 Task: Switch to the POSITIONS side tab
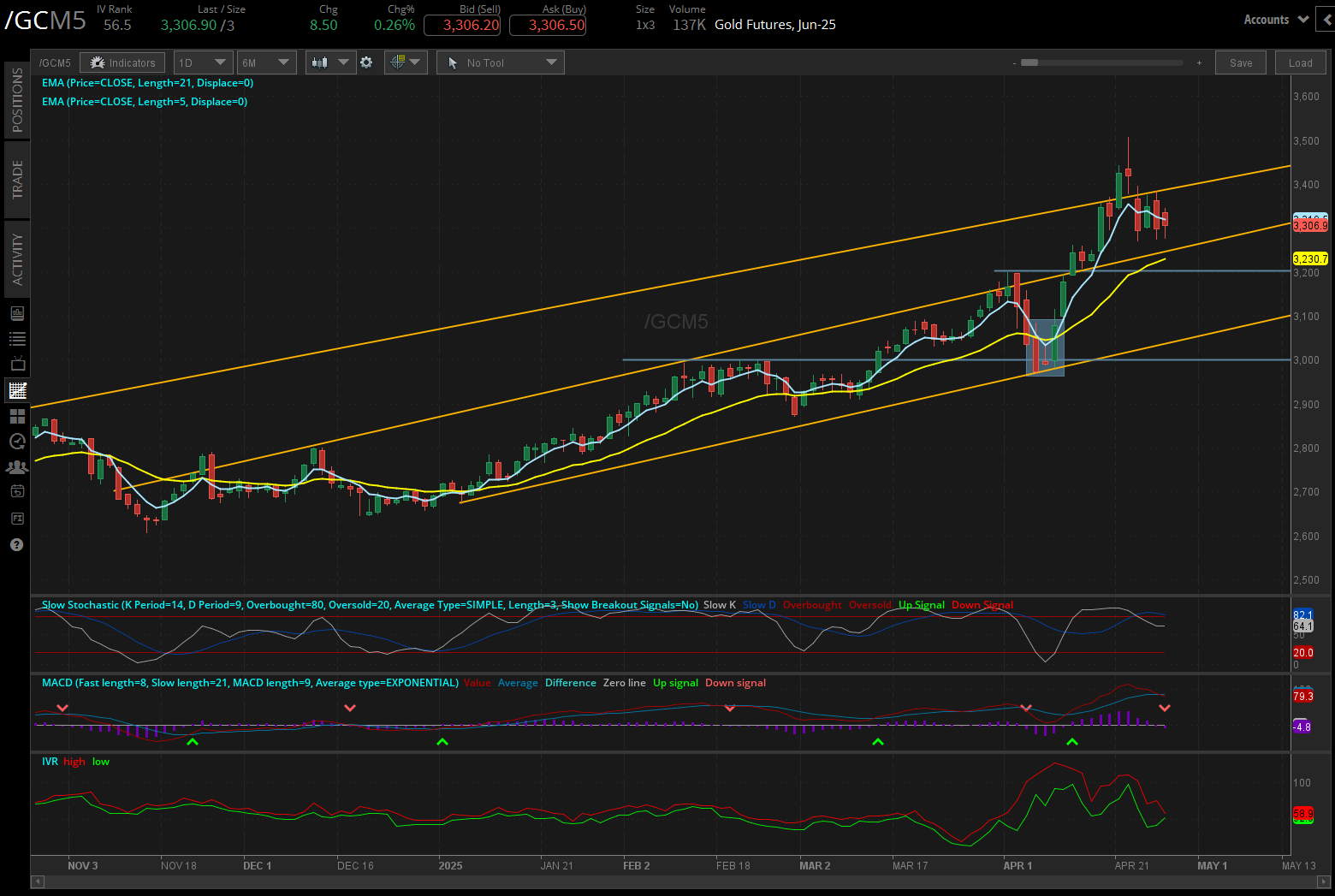tap(17, 100)
